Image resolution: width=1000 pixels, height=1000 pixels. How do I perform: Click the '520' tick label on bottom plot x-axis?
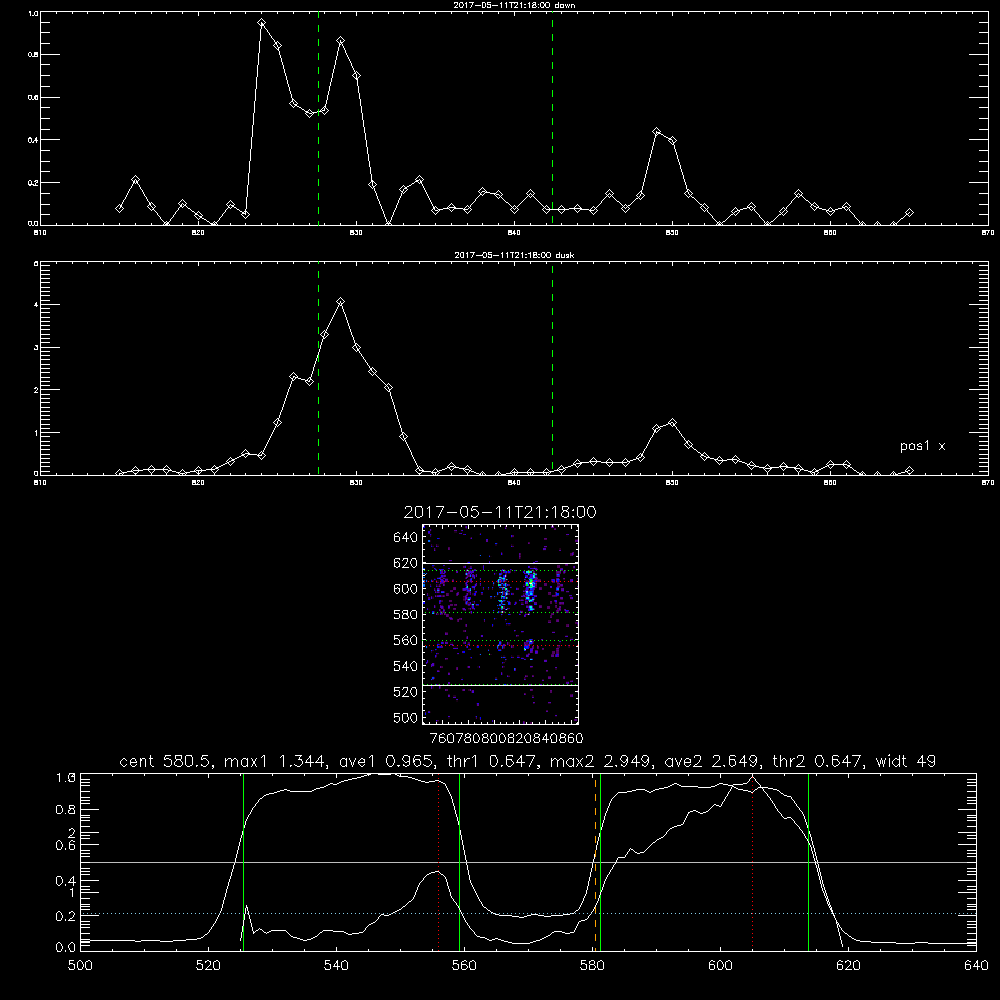208,966
